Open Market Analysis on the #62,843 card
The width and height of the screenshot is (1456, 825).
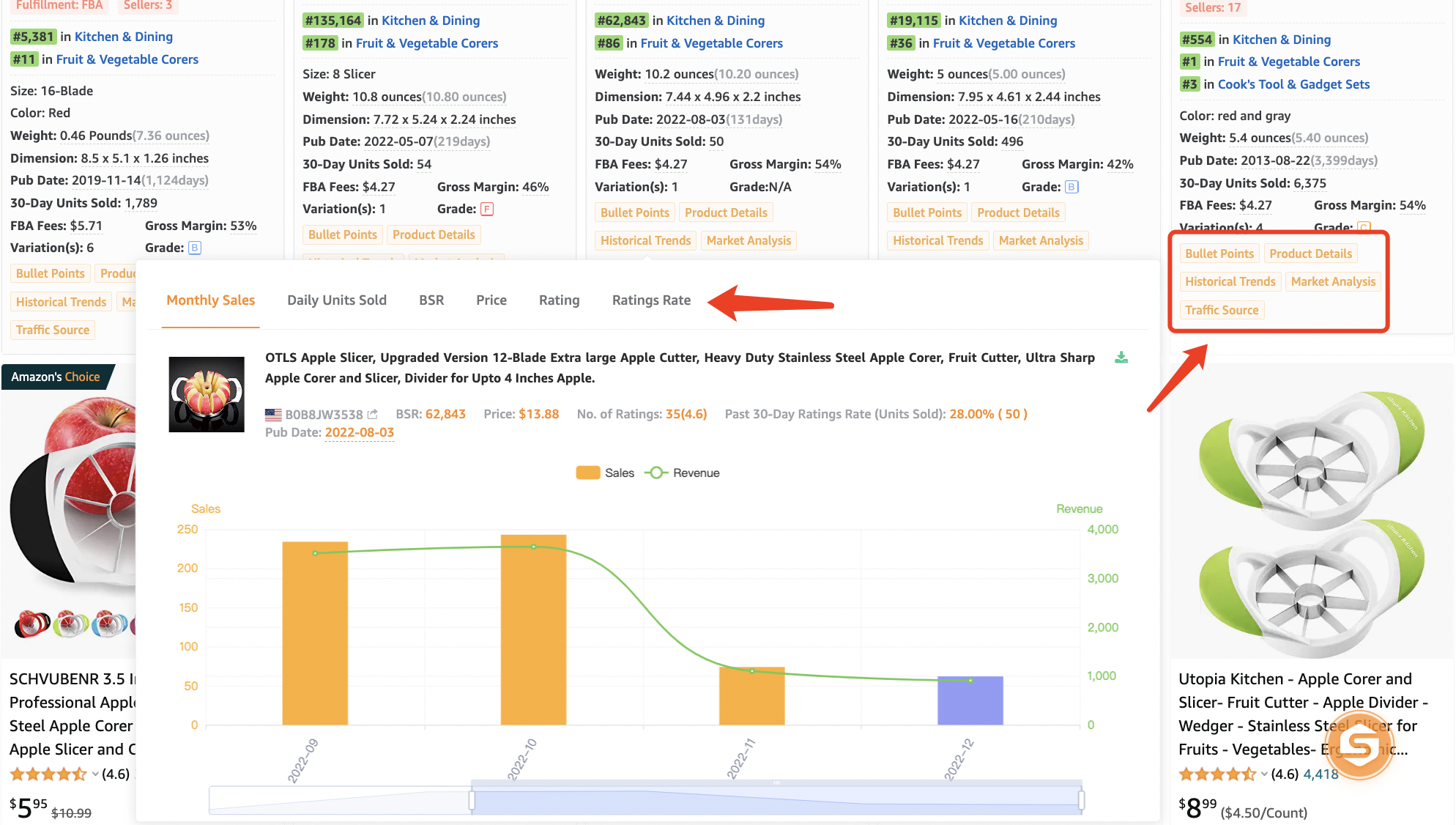(749, 240)
